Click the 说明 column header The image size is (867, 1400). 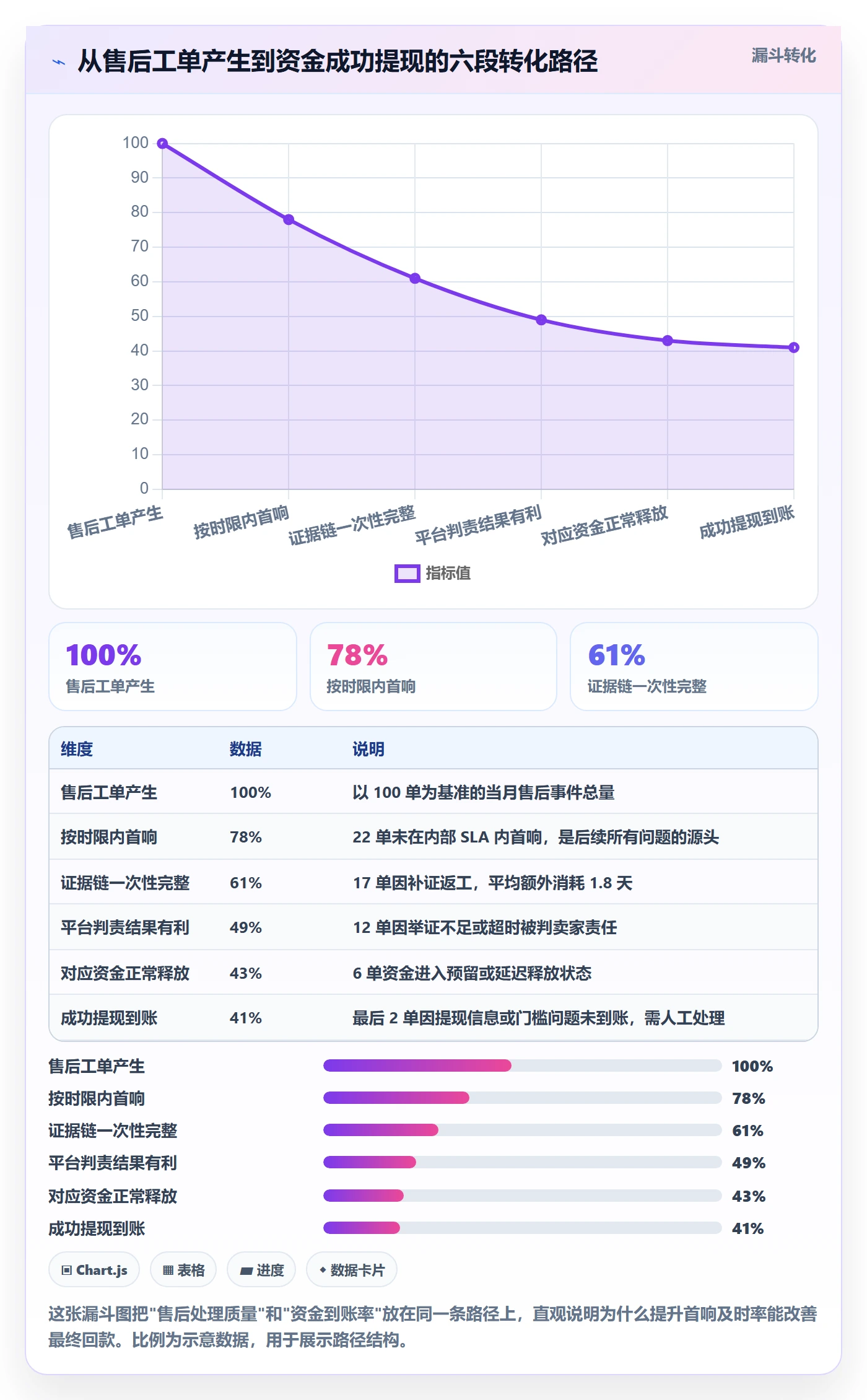tap(368, 749)
